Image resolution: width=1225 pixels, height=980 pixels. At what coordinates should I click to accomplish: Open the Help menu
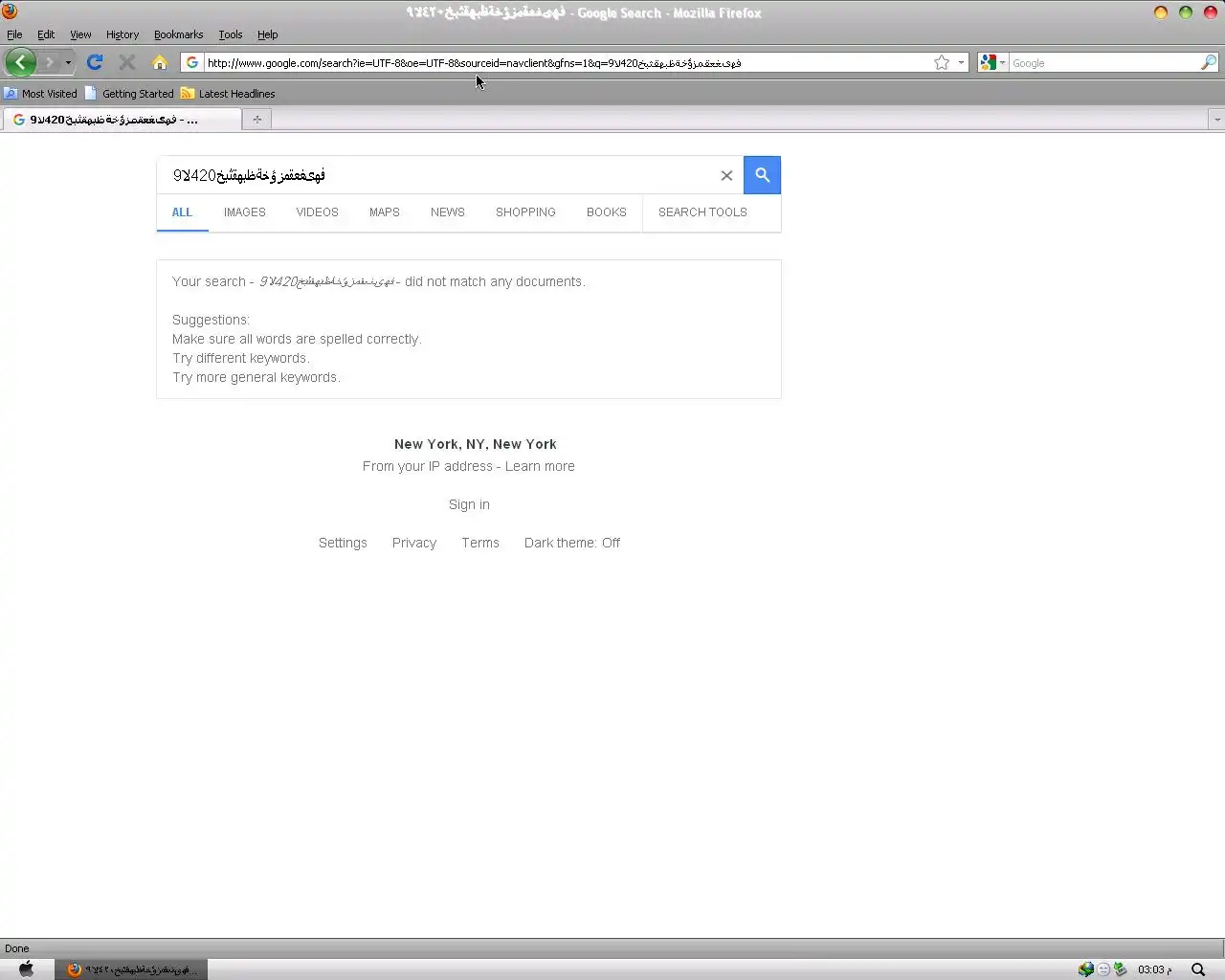268,34
